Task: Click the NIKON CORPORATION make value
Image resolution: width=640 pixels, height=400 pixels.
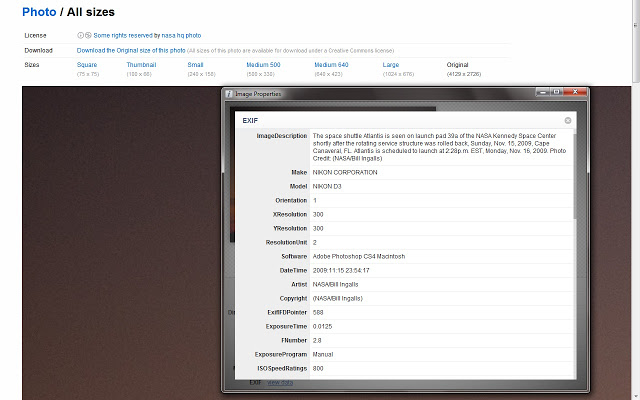Action: [x=345, y=173]
